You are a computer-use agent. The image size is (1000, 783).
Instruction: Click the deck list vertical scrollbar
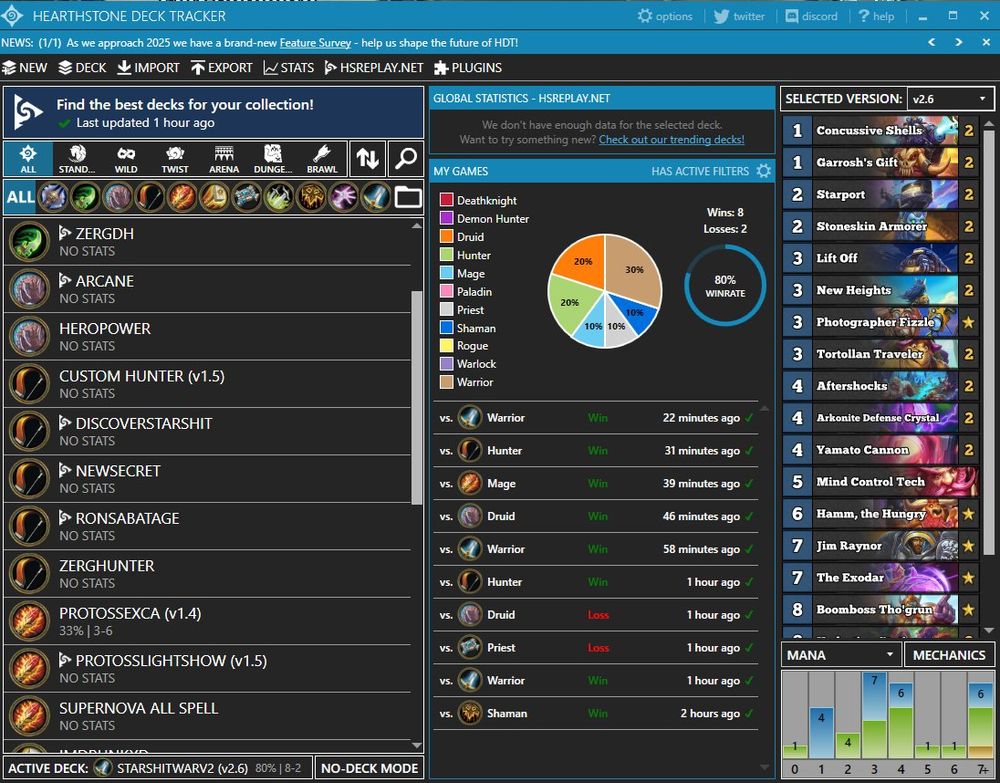pos(417,398)
